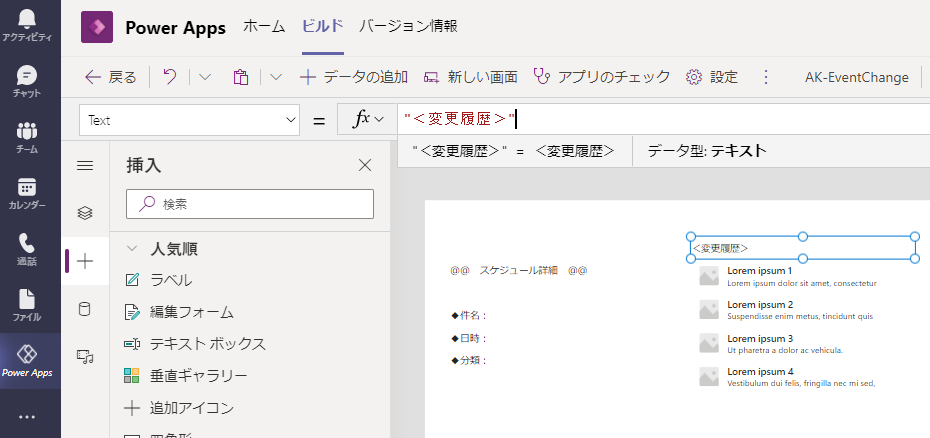
Task: Open more apps ellipsis in sidebar
Action: pos(27,417)
